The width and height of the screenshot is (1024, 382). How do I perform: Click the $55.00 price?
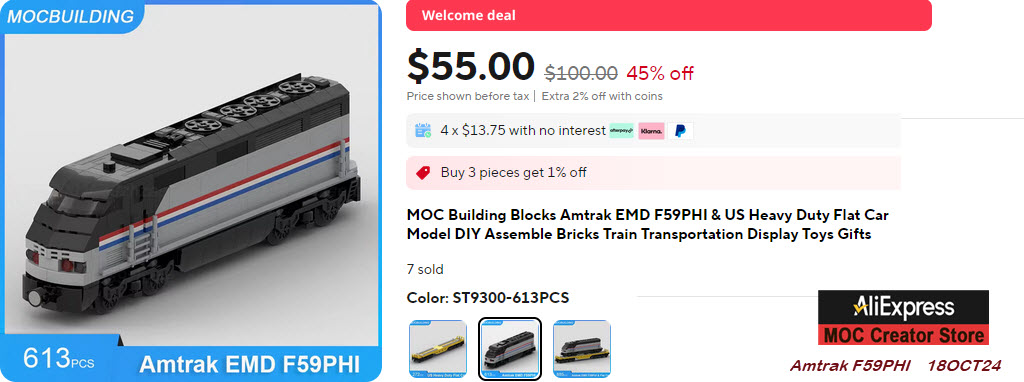471,67
